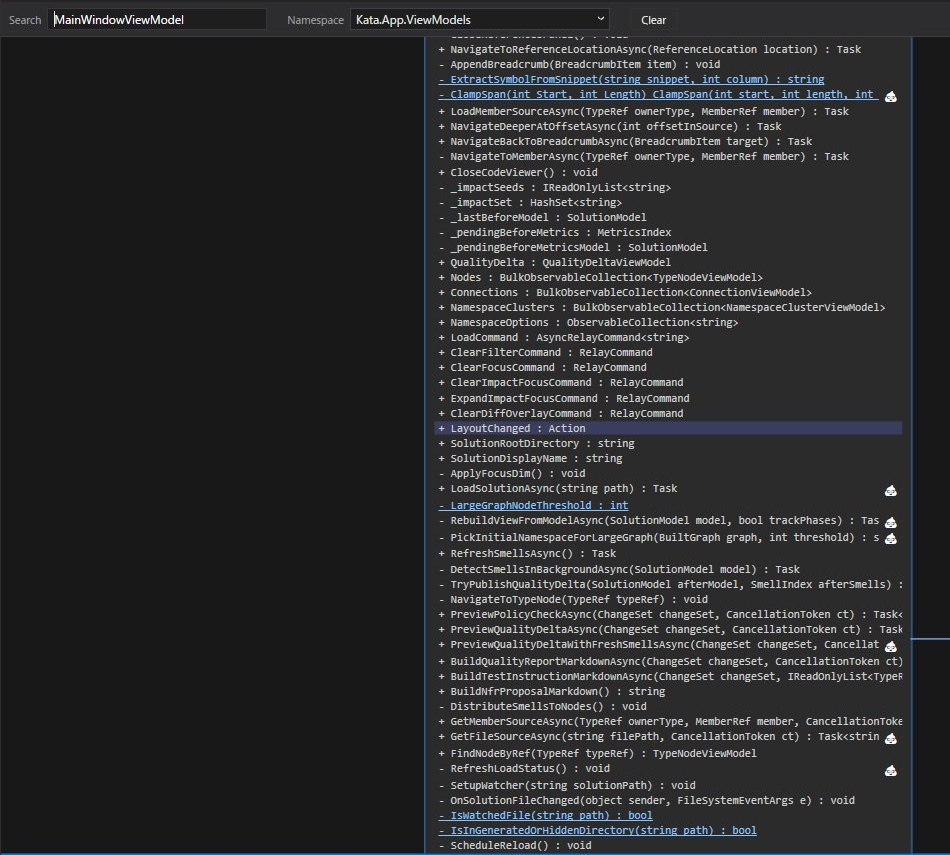The image size is (950, 855).
Task: Select NavigateToReferenceLocationAsync member row
Action: [649, 50]
